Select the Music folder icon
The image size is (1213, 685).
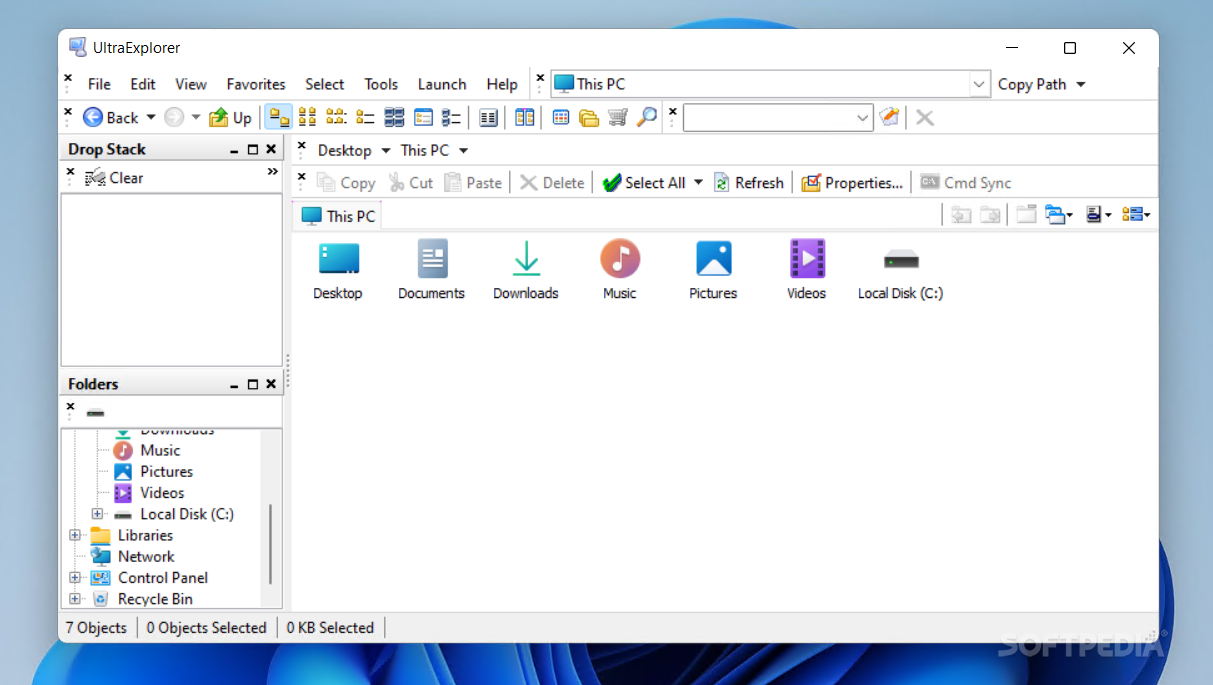pyautogui.click(x=620, y=270)
